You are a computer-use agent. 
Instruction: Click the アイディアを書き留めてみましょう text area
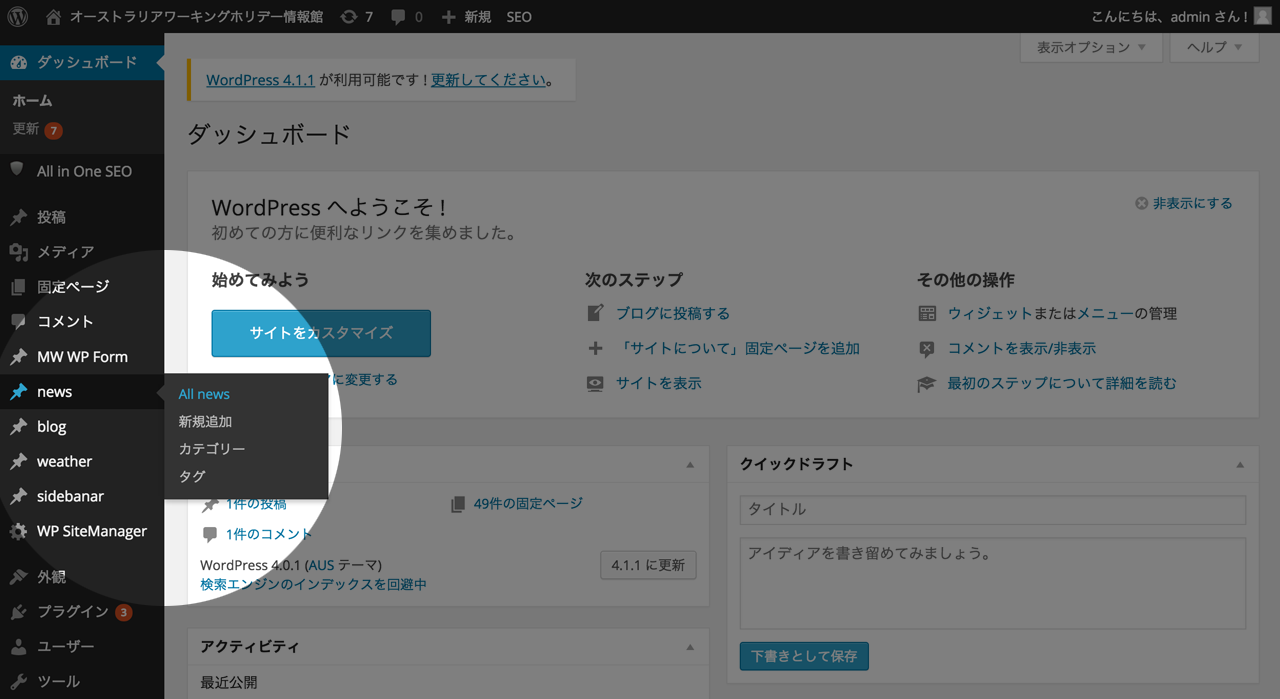(x=993, y=583)
